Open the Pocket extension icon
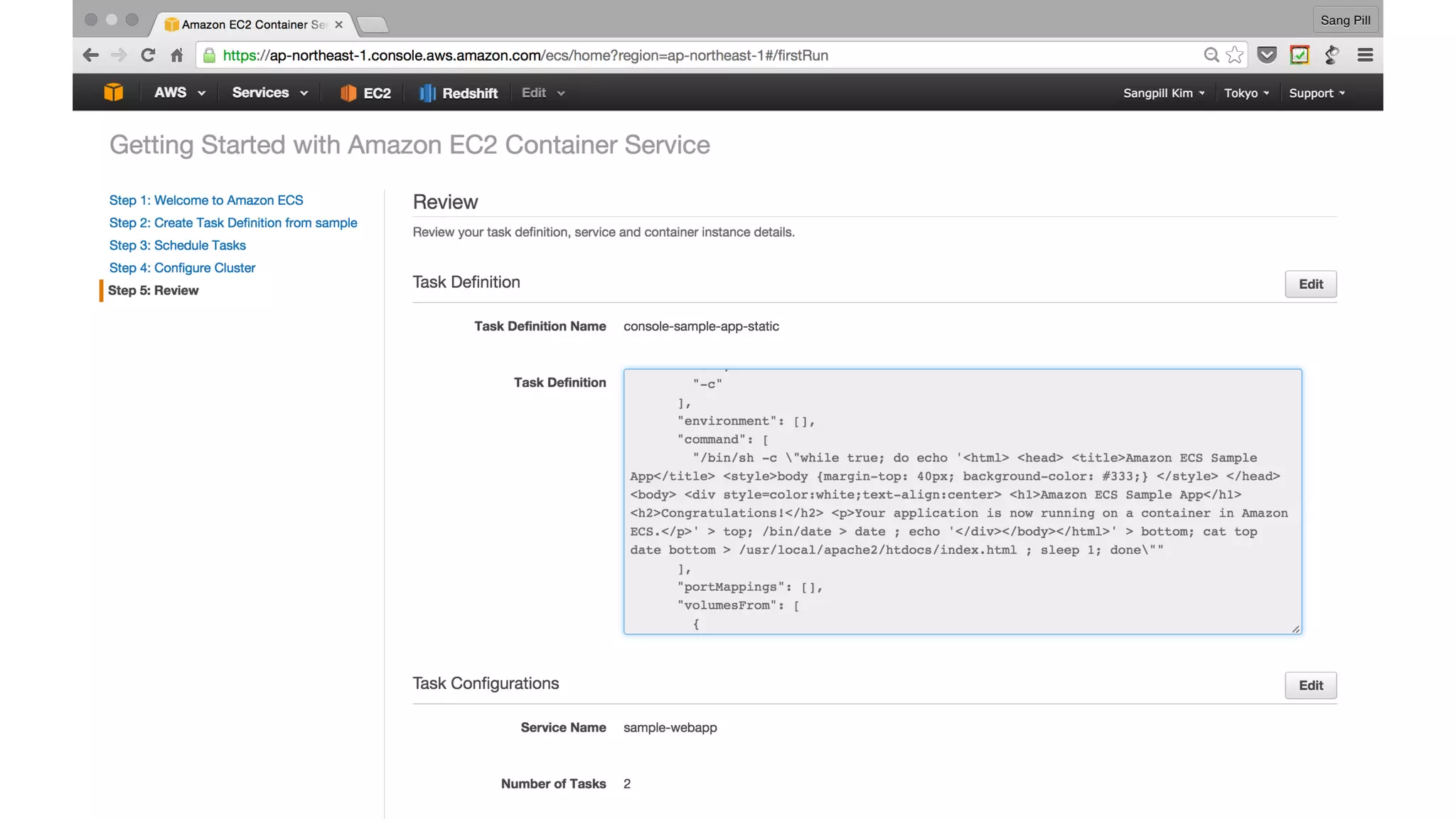This screenshot has width=1456, height=819. 1267,55
